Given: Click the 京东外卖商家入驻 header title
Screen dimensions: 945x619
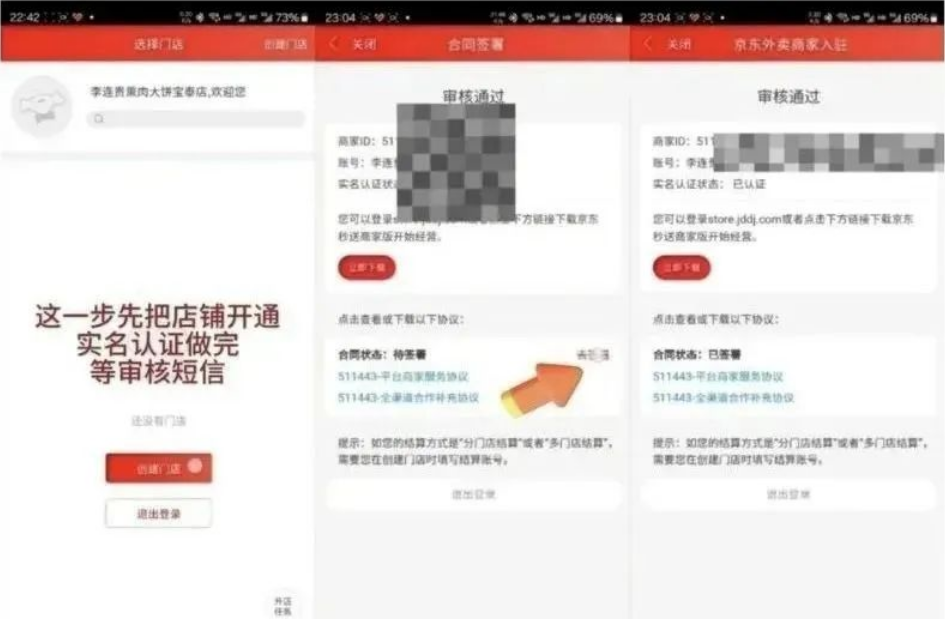Looking at the screenshot, I should tap(790, 44).
